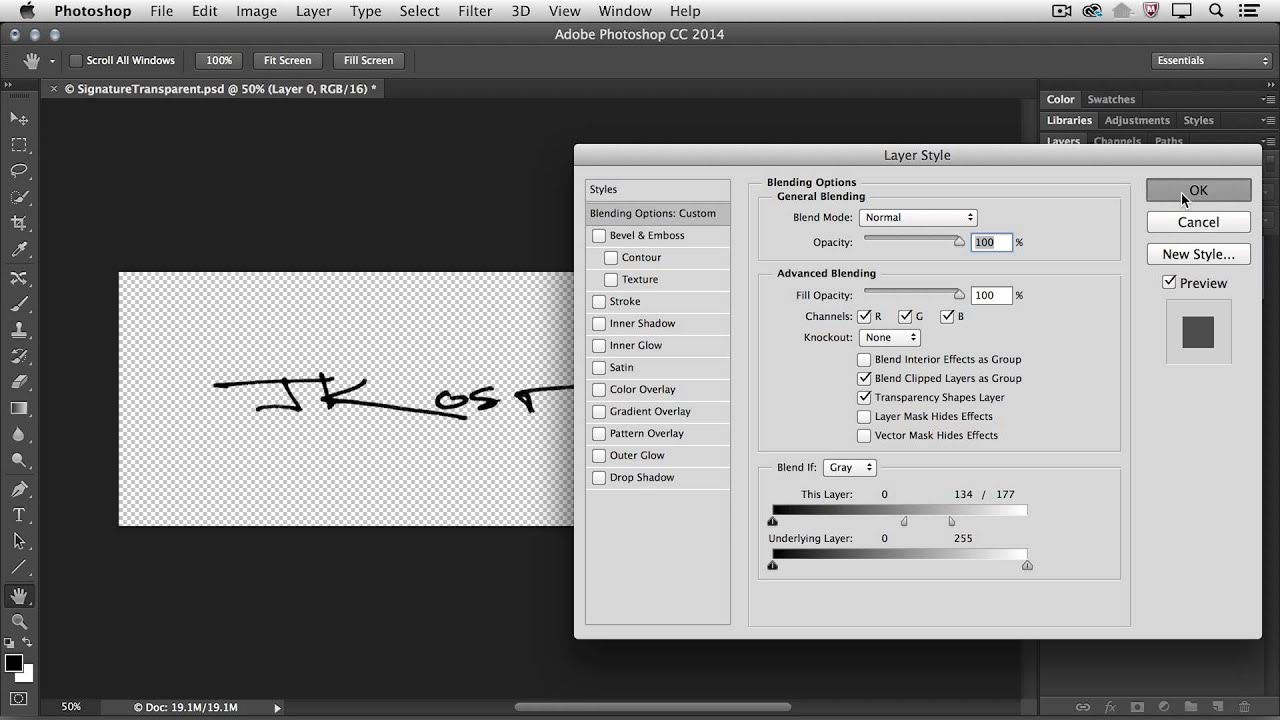The height and width of the screenshot is (720, 1280).
Task: Click the Fill Screen button
Action: point(368,60)
